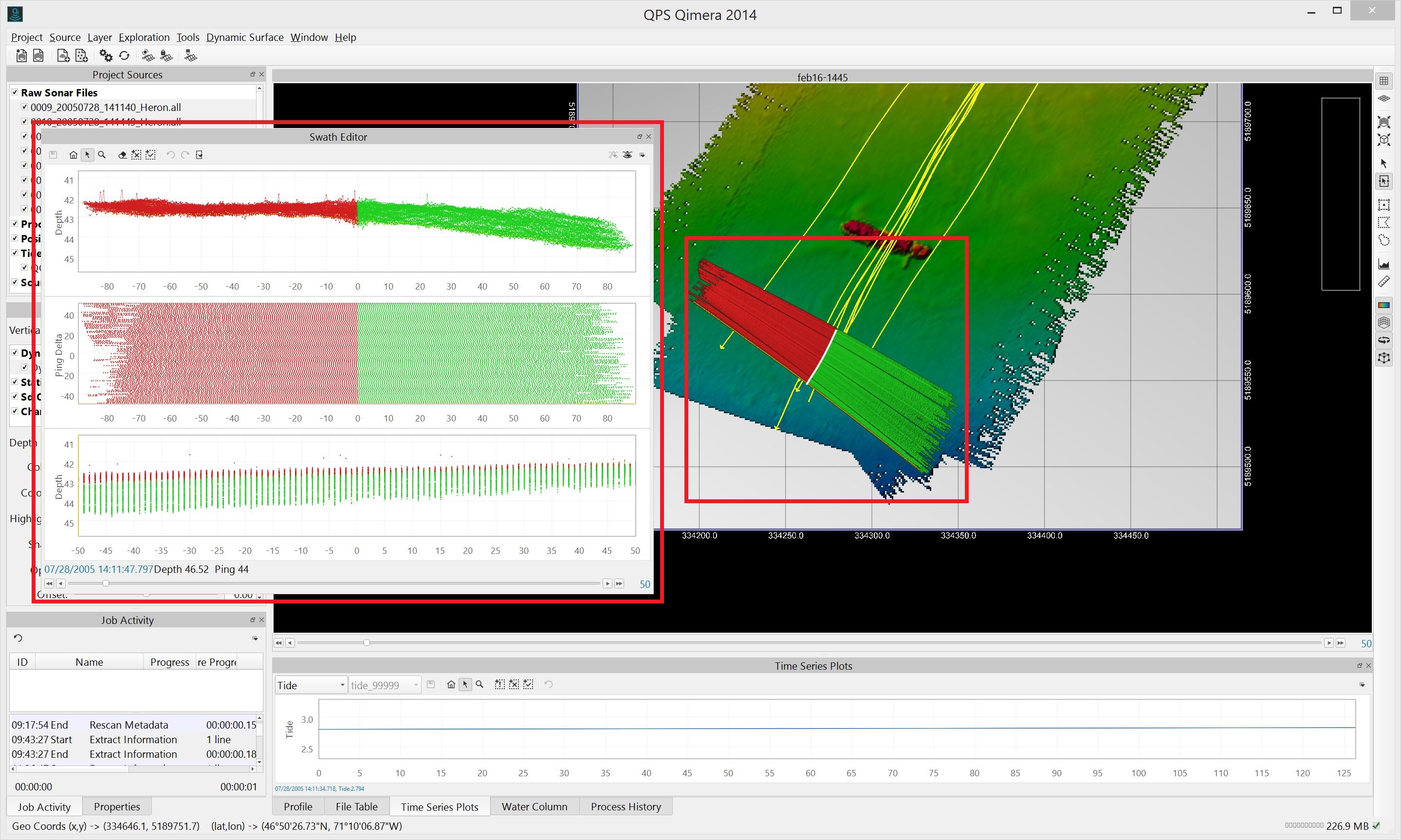Image resolution: width=1401 pixels, height=840 pixels.
Task: Open the Tide plot type dropdown
Action: 311,685
